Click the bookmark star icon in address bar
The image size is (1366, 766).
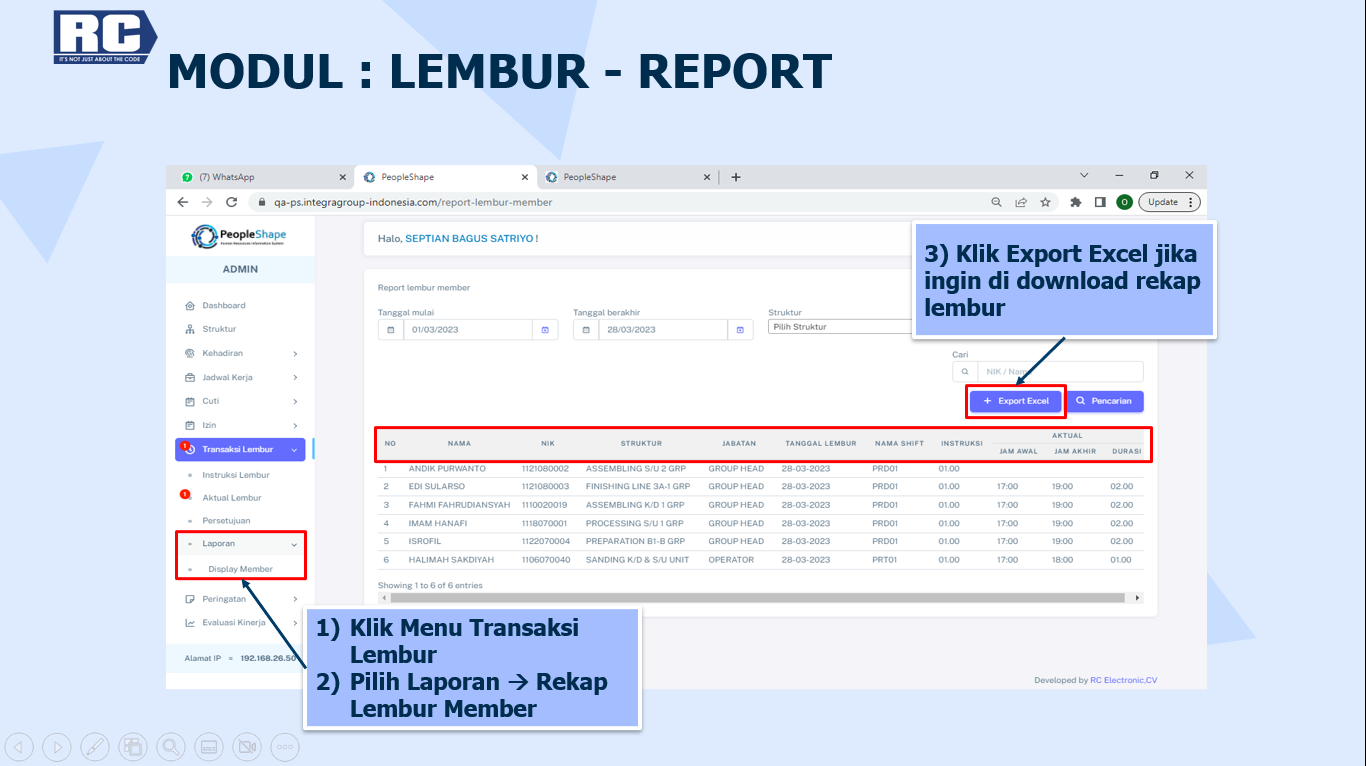pyautogui.click(x=1045, y=202)
